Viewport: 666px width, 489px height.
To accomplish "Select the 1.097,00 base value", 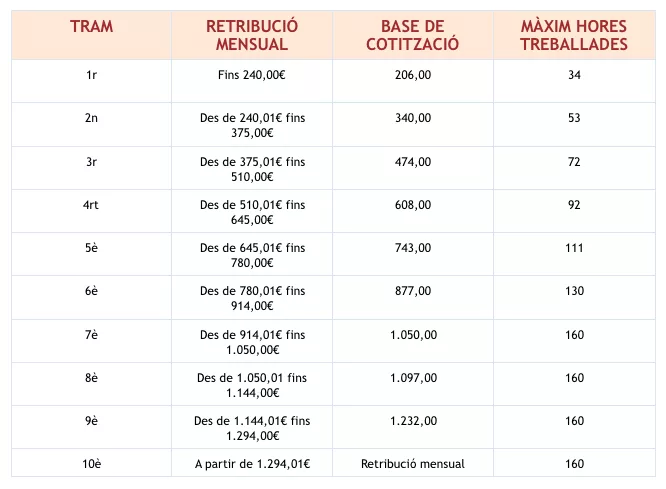I will [413, 378].
